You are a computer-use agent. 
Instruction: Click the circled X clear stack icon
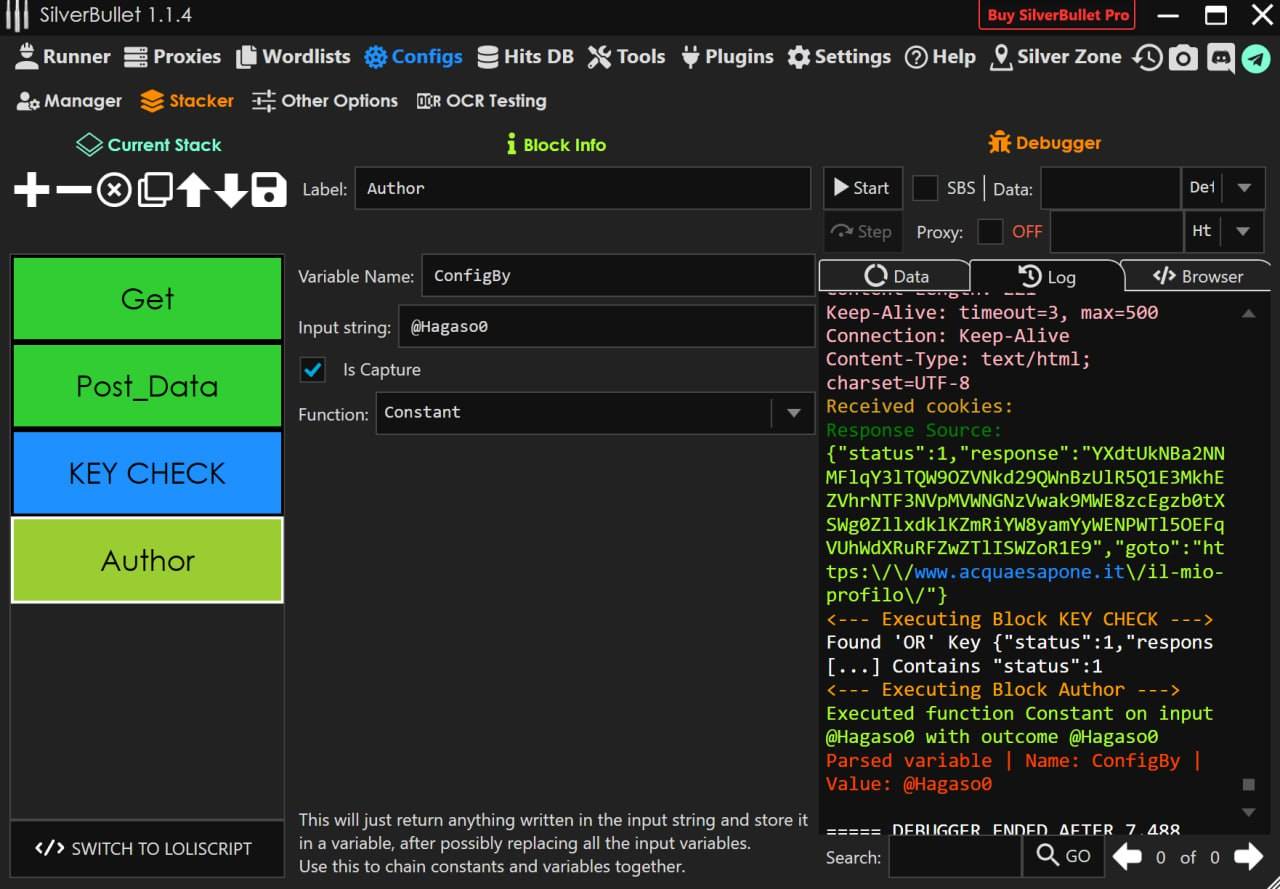pos(114,189)
